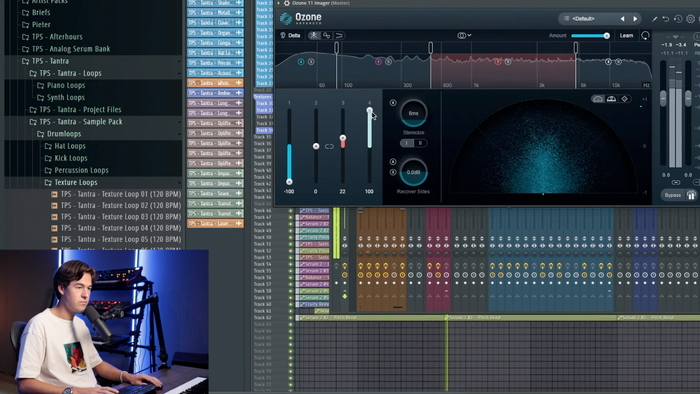
Task: Click the Amount slider handle
Action: tap(606, 36)
